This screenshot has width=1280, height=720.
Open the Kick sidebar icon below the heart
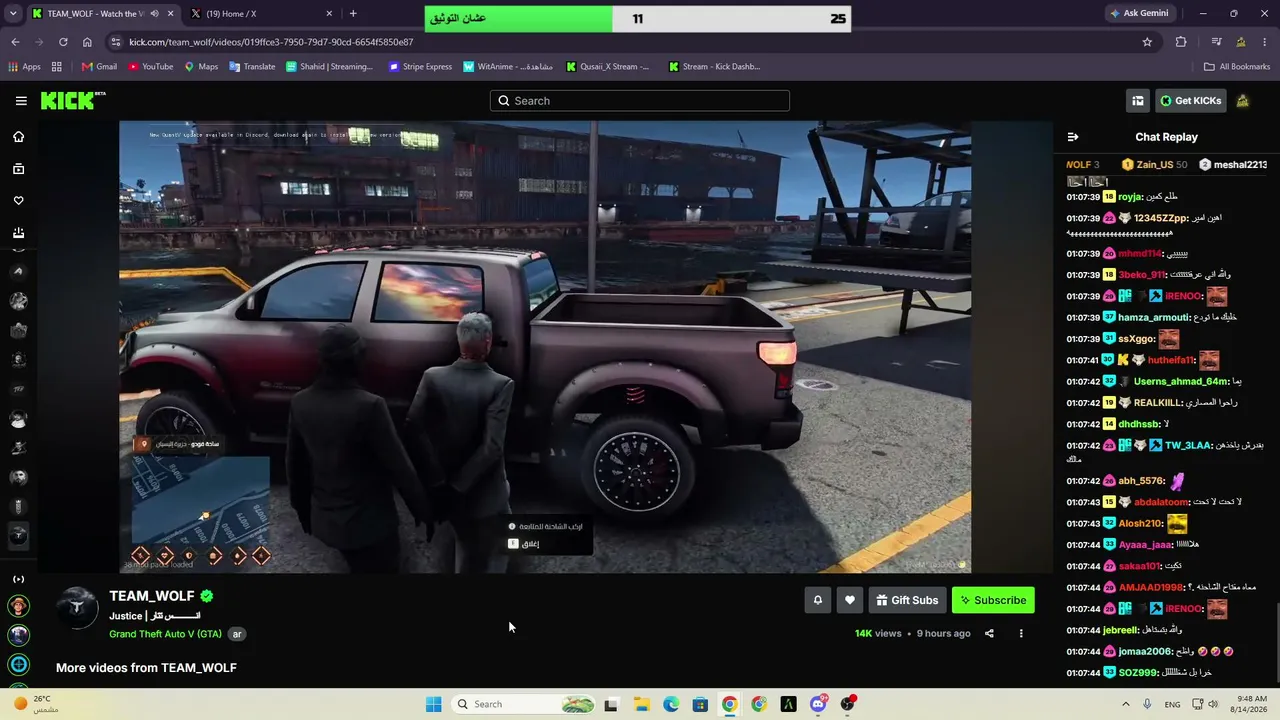[18, 233]
